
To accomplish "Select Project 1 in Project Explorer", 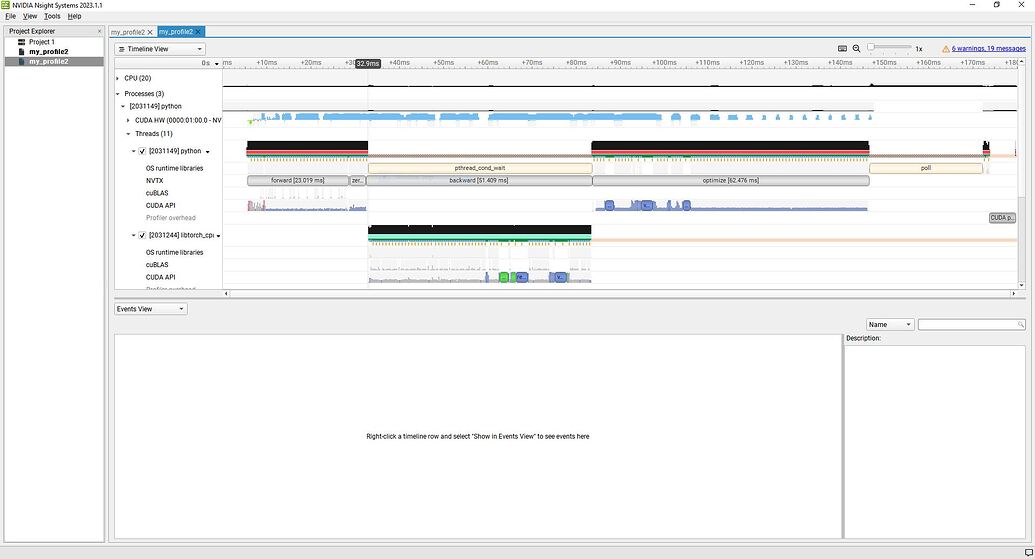I will tap(41, 42).
